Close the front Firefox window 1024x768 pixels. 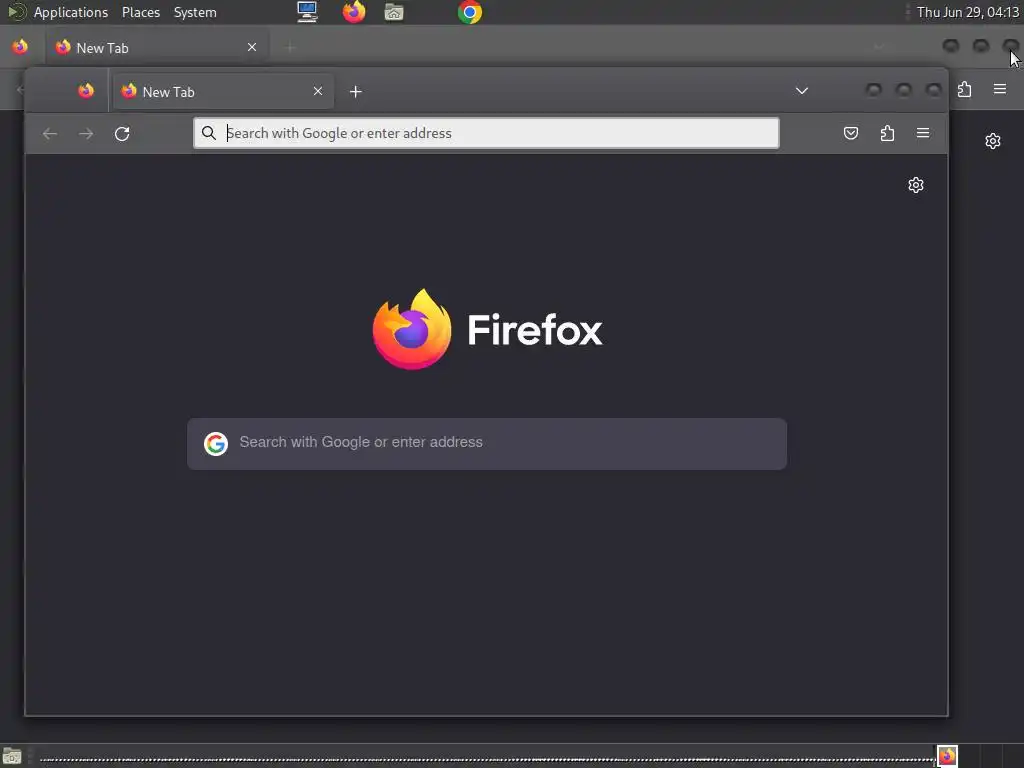pyautogui.click(x=933, y=90)
